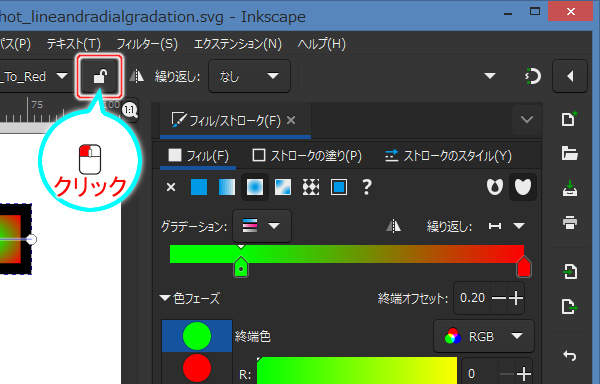600x384 pixels.
Task: Expand the toolbar overflow arrow
Action: point(490,76)
